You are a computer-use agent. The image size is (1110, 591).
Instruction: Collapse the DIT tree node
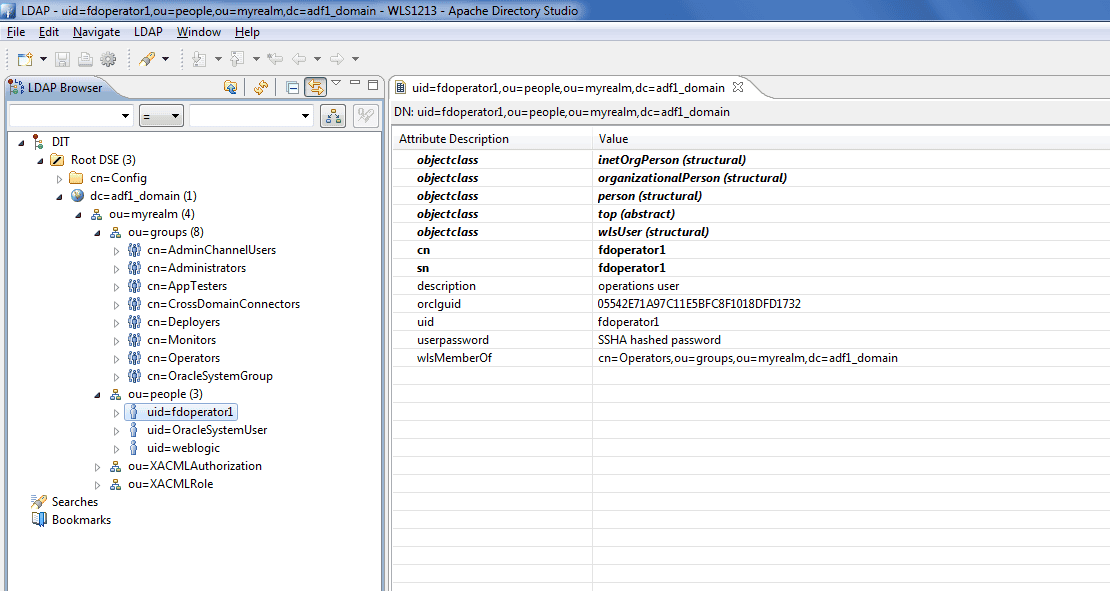click(21, 142)
